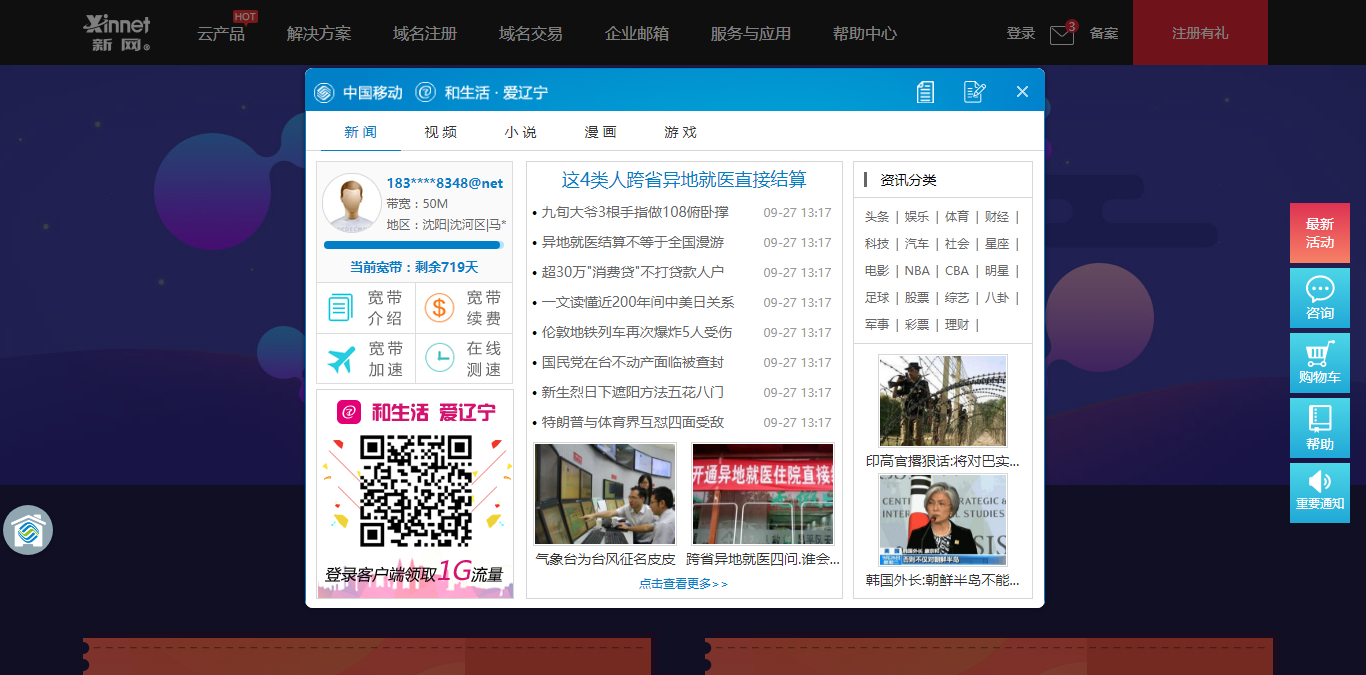Image resolution: width=1366 pixels, height=675 pixels.
Task: Click the edit note icon in popup header
Action: click(x=975, y=92)
